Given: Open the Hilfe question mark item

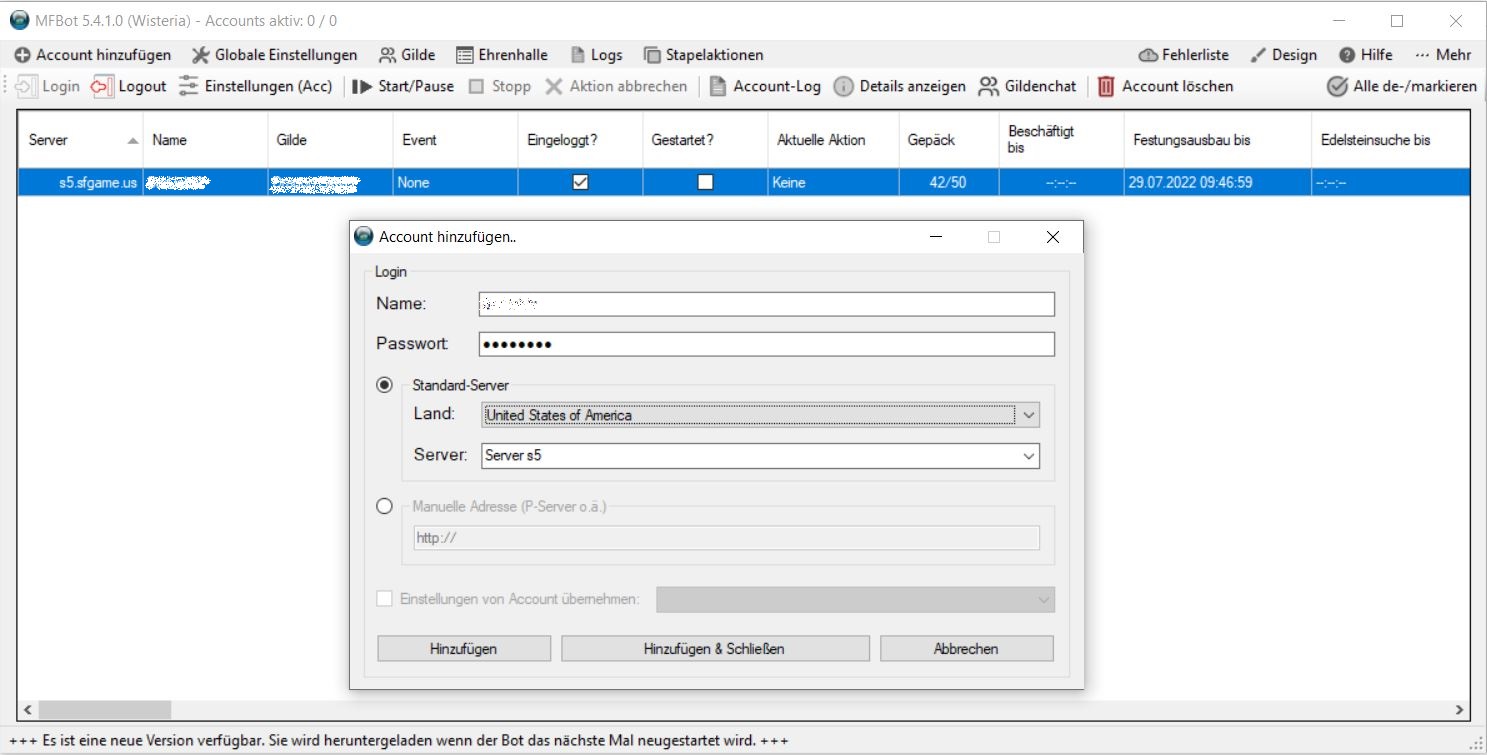Looking at the screenshot, I should 1366,55.
